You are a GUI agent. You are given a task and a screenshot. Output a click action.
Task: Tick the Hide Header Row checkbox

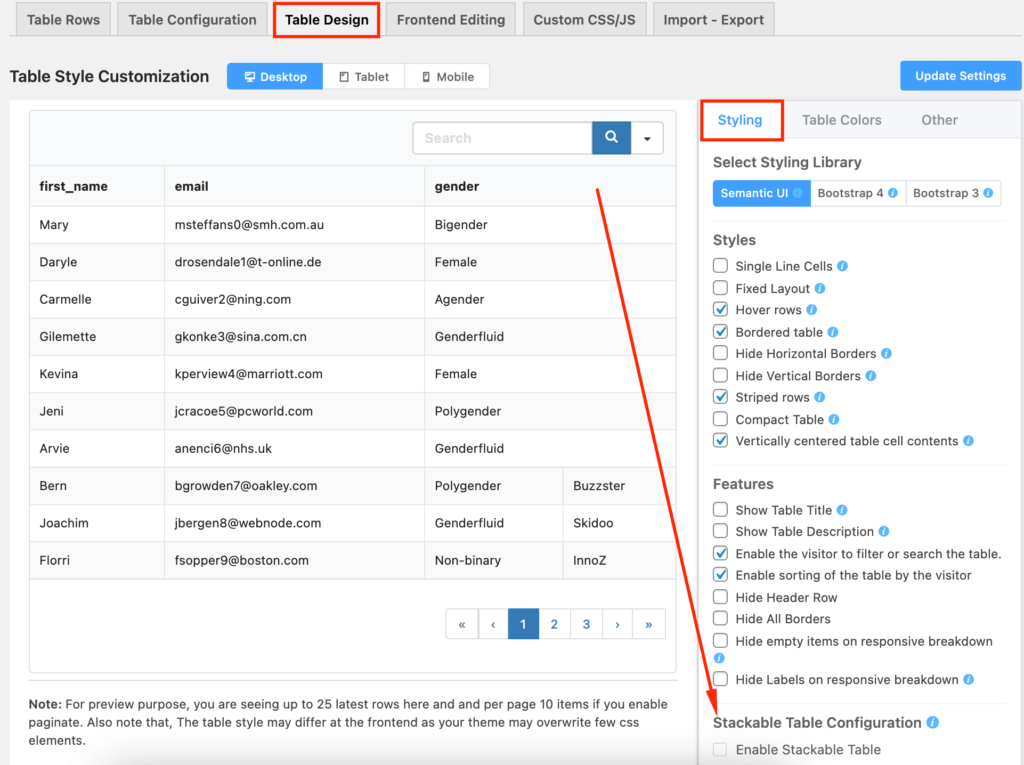click(x=720, y=596)
